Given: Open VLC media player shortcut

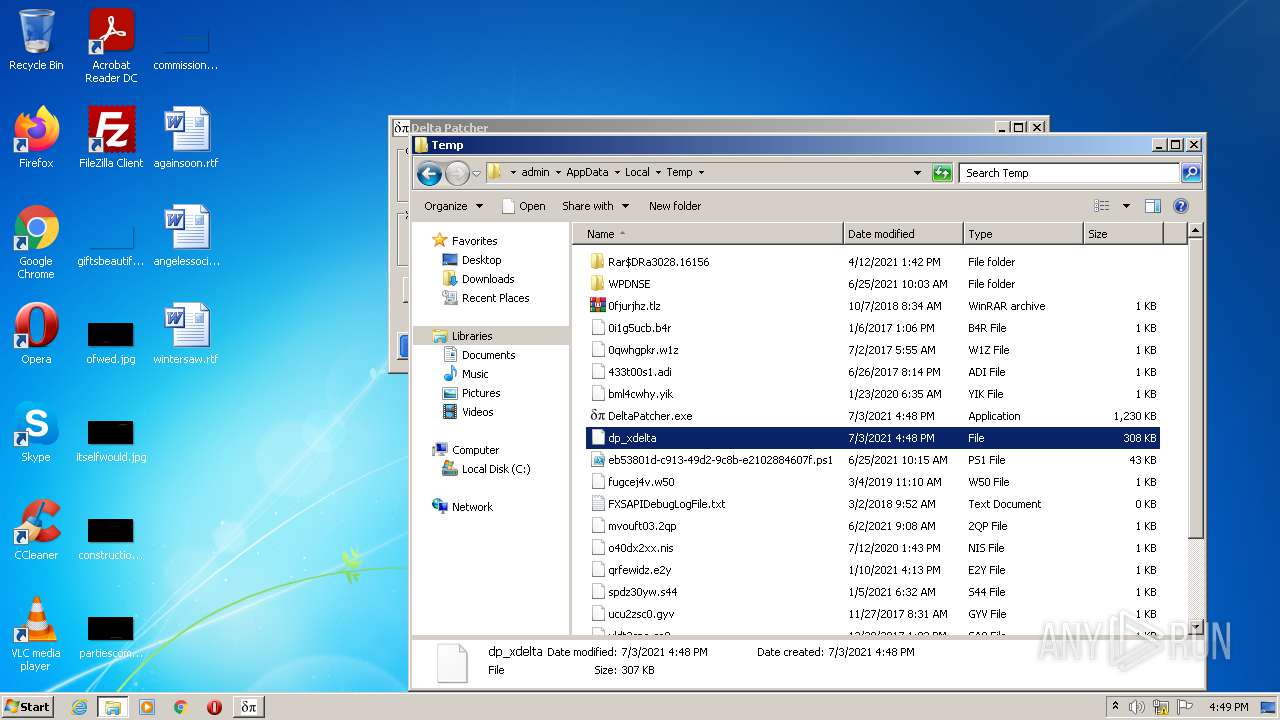Looking at the screenshot, I should (x=36, y=634).
